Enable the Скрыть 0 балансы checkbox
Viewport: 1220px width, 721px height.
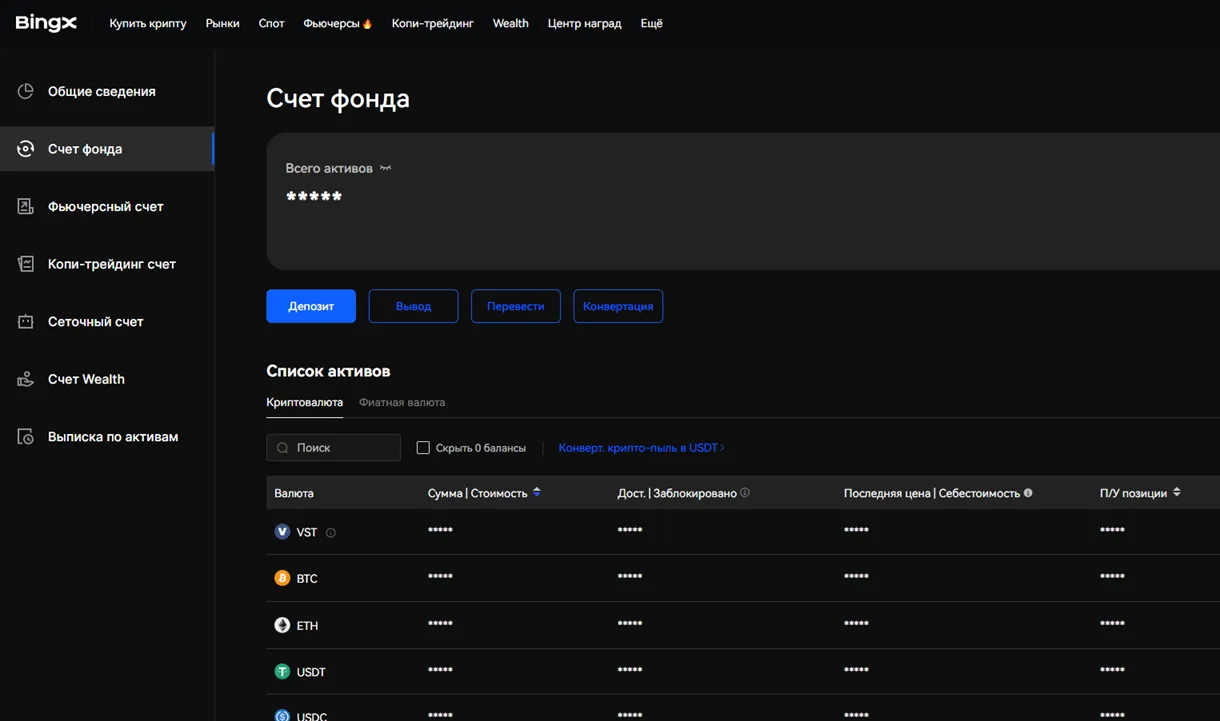point(423,447)
